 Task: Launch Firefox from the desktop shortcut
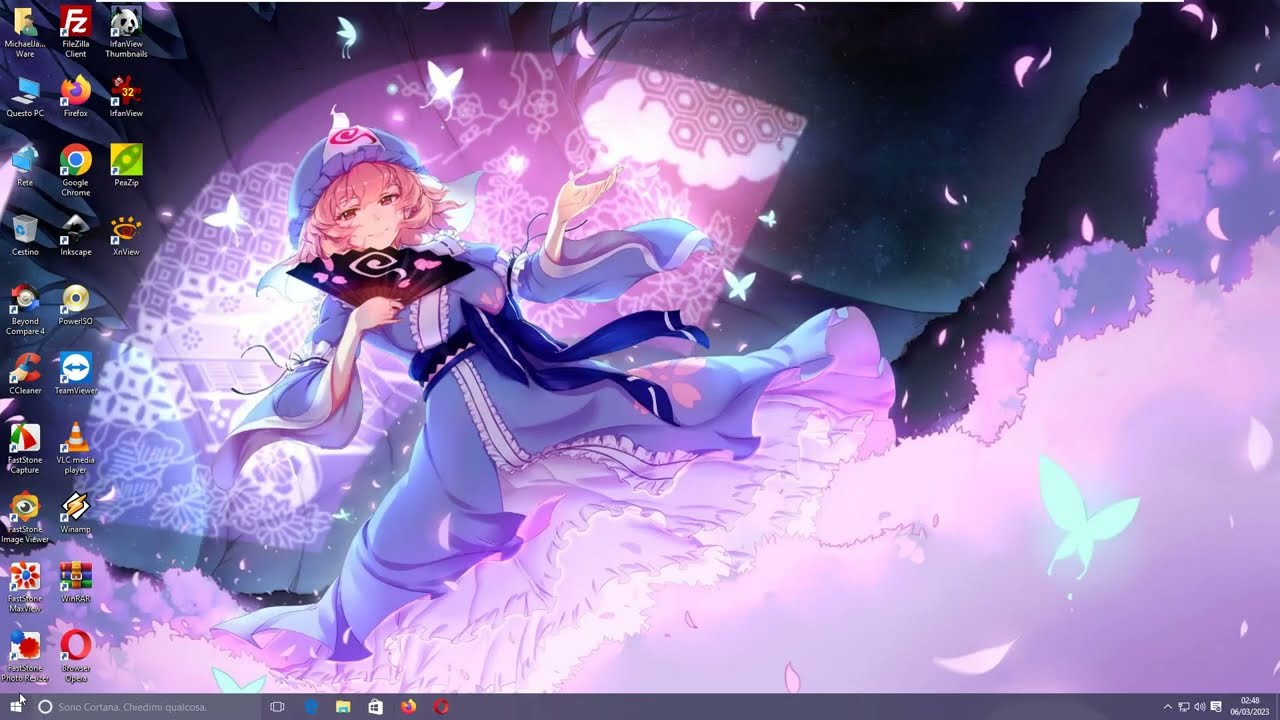tap(75, 97)
